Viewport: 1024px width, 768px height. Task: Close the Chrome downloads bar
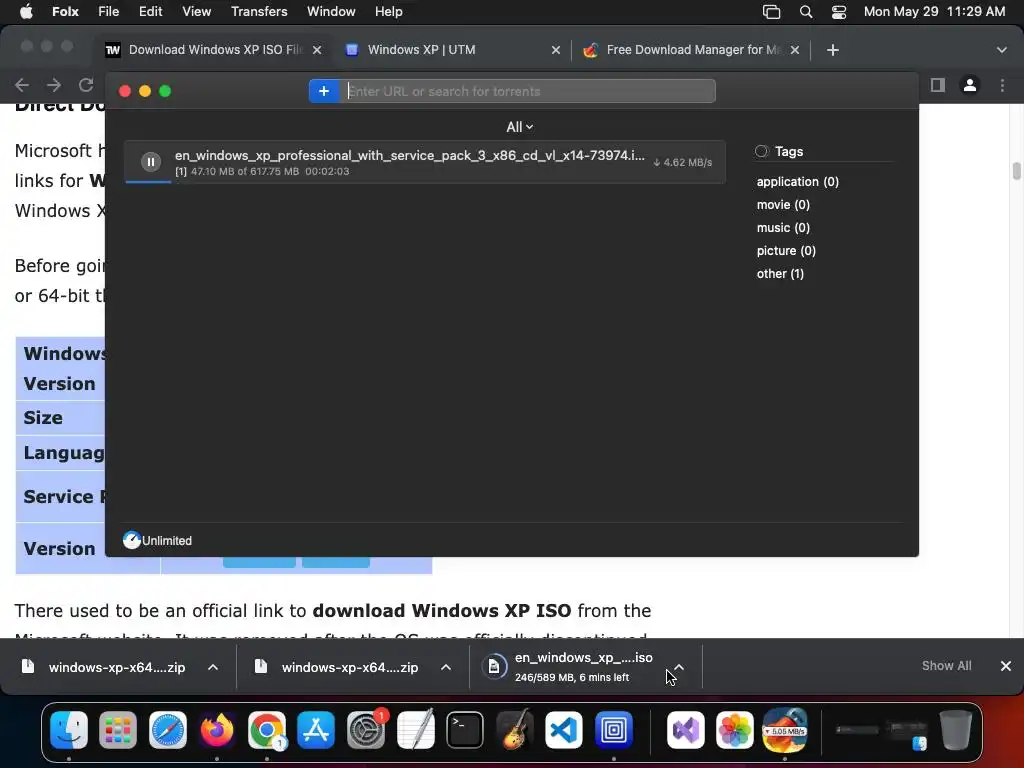coord(1006,665)
